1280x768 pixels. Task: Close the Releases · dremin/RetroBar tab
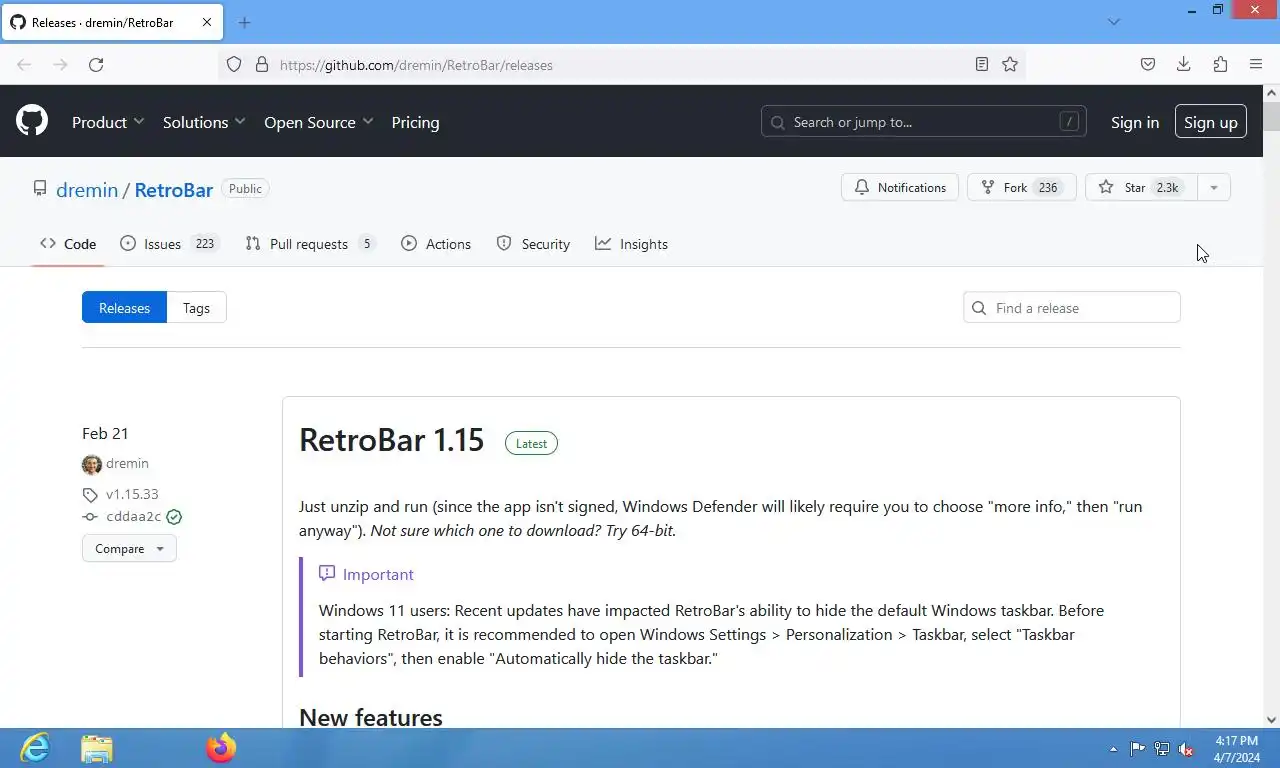coord(207,22)
